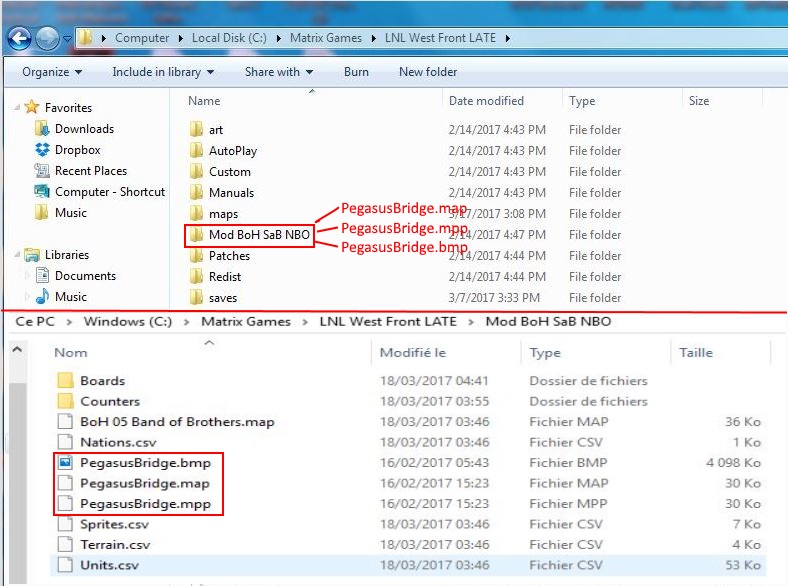Image resolution: width=788 pixels, height=586 pixels.
Task: Sort by Name column header
Action: pos(204,101)
